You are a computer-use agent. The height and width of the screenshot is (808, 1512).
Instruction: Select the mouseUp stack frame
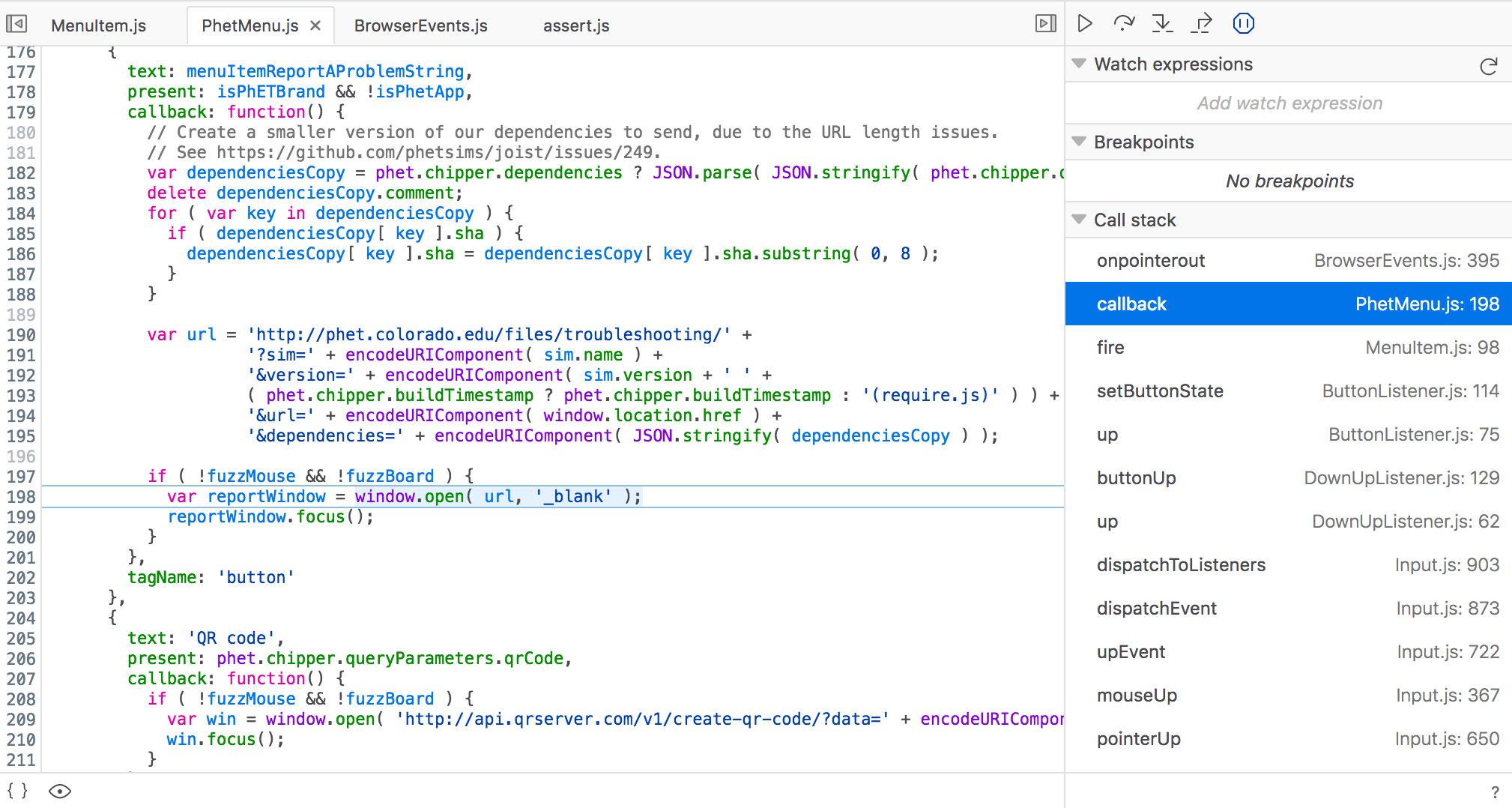pyautogui.click(x=1289, y=695)
